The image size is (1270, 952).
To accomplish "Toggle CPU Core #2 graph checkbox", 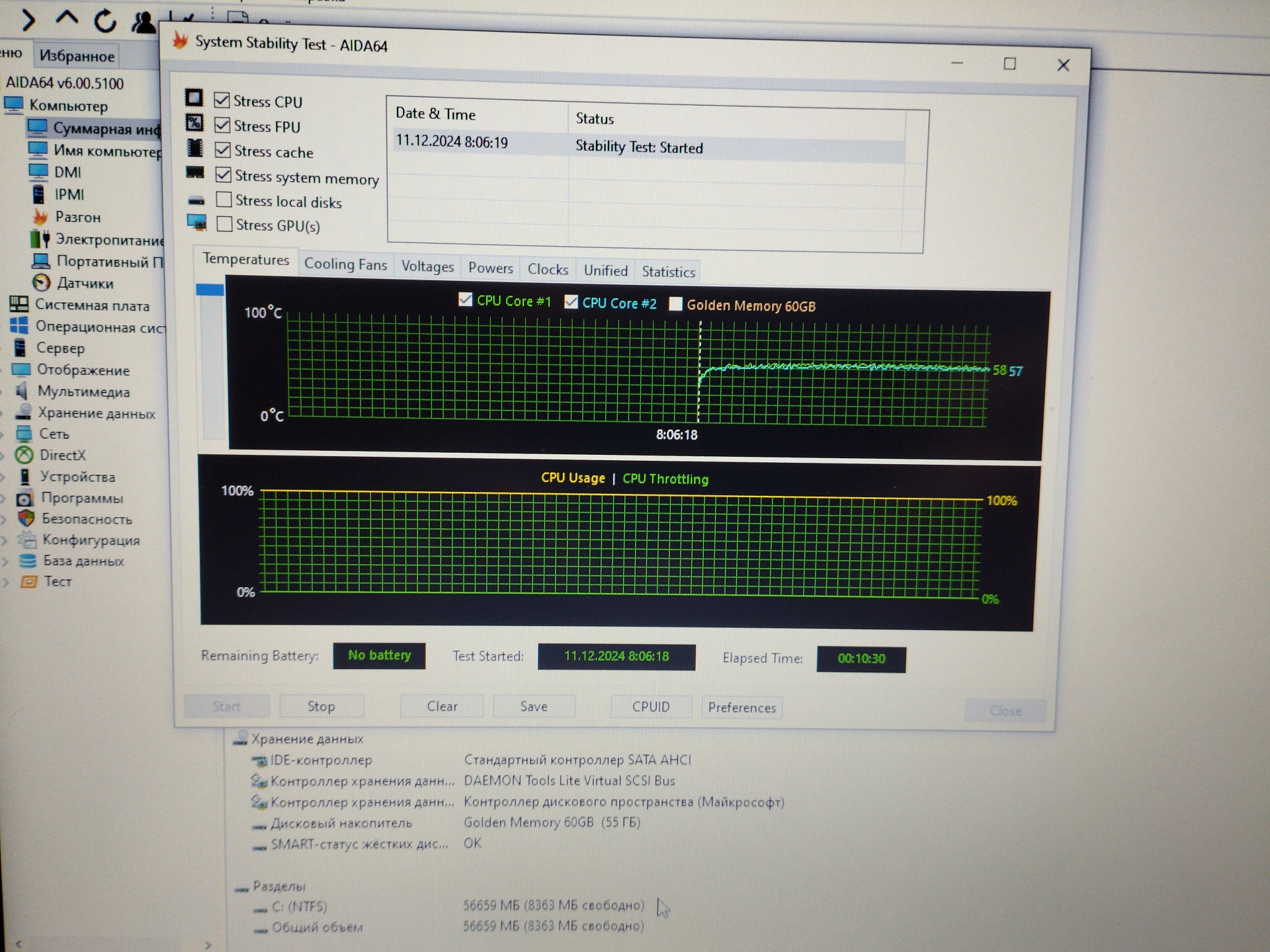I will pyautogui.click(x=571, y=301).
